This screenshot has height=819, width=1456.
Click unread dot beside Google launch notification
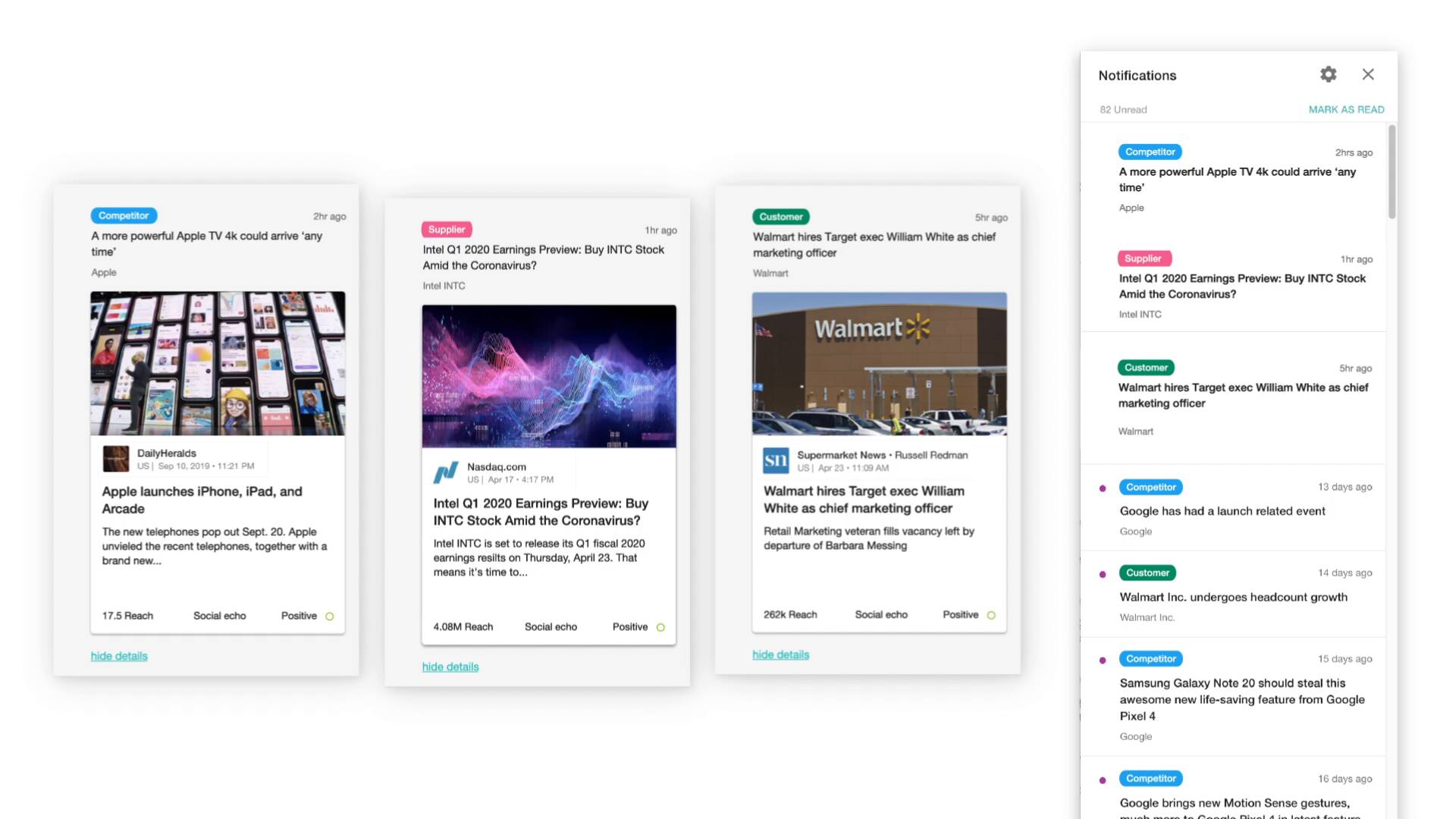coord(1103,488)
